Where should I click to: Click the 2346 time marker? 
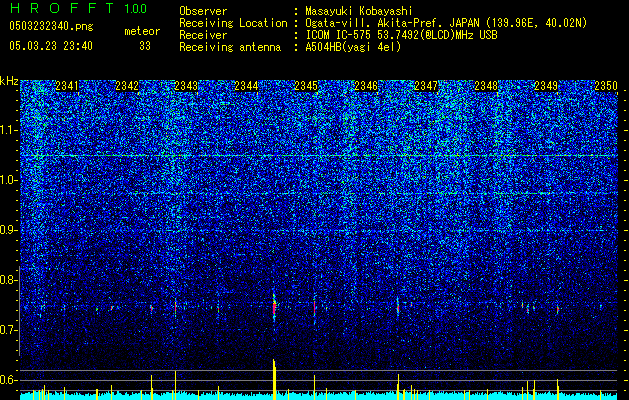[x=366, y=86]
